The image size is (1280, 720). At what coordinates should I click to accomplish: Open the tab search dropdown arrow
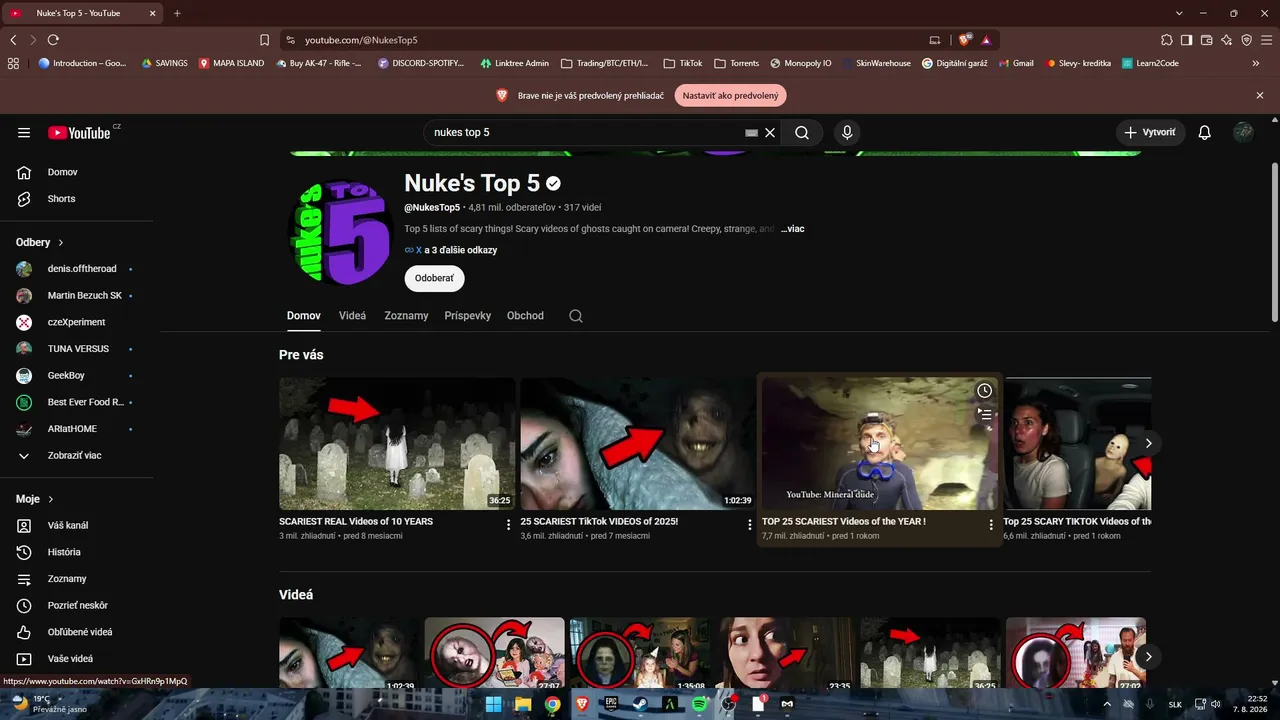[x=1179, y=13]
